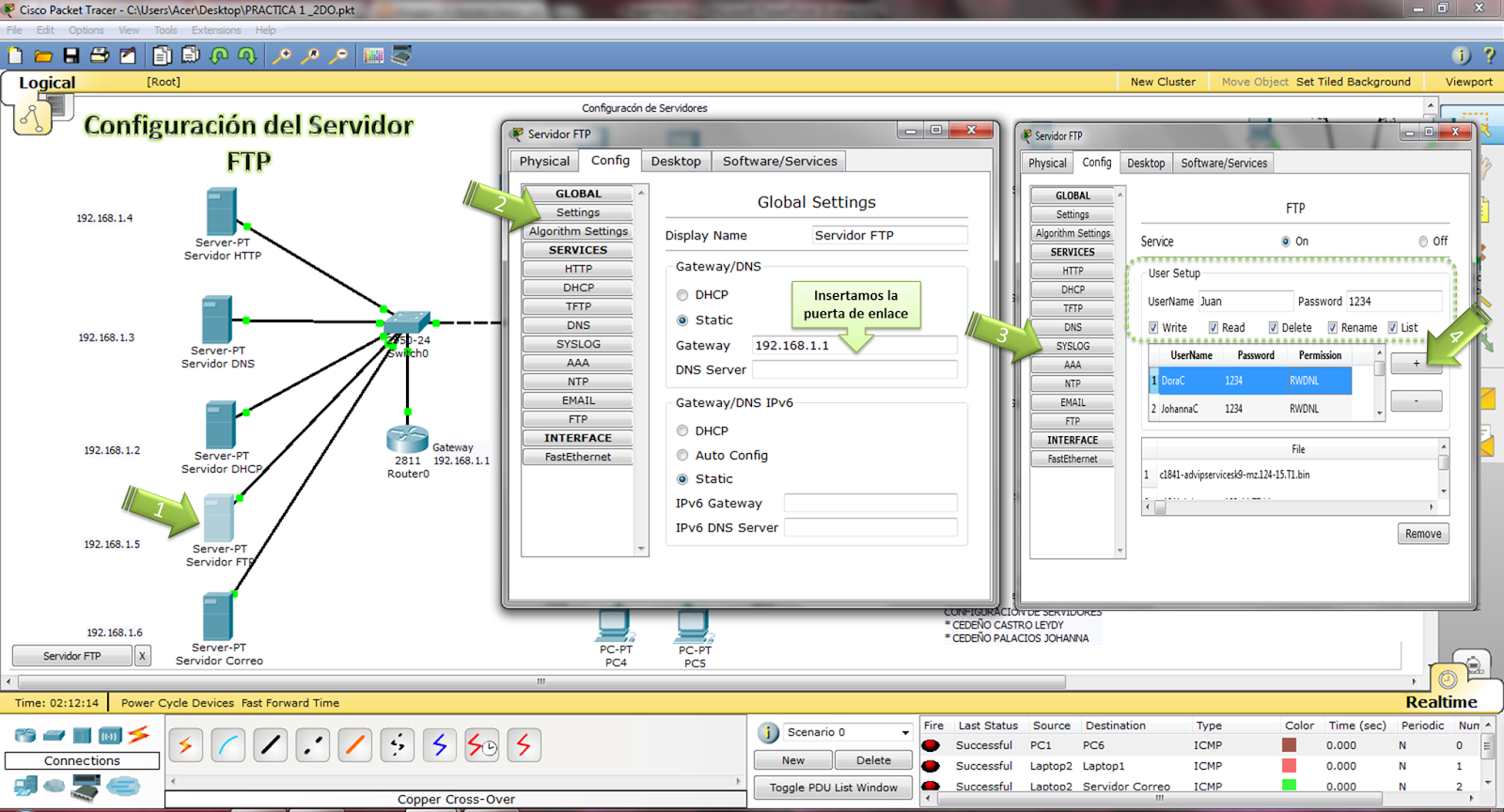Click the PC1 row color swatch
The width and height of the screenshot is (1504, 812).
(1289, 745)
